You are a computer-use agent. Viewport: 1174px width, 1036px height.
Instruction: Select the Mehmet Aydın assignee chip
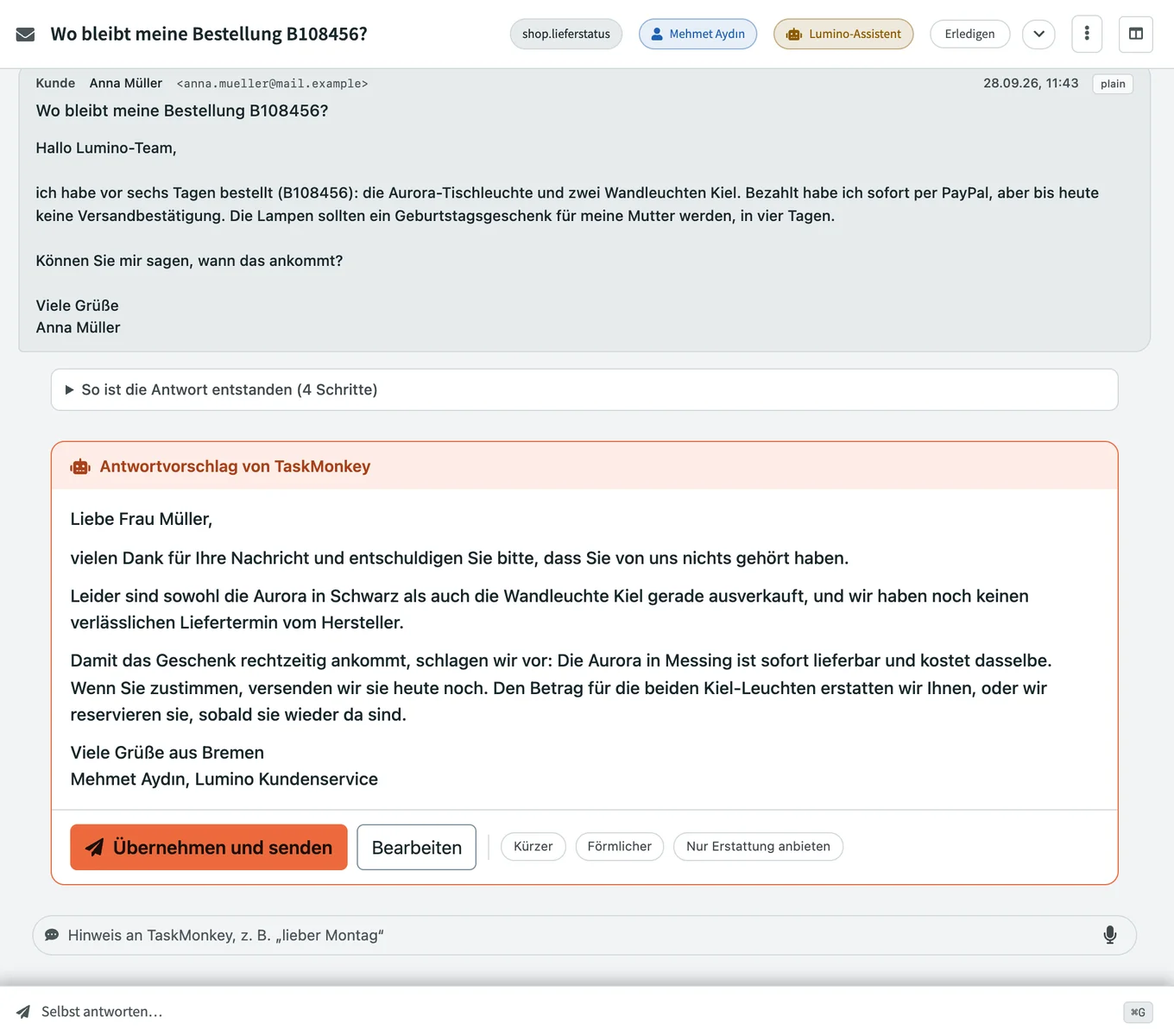(698, 34)
